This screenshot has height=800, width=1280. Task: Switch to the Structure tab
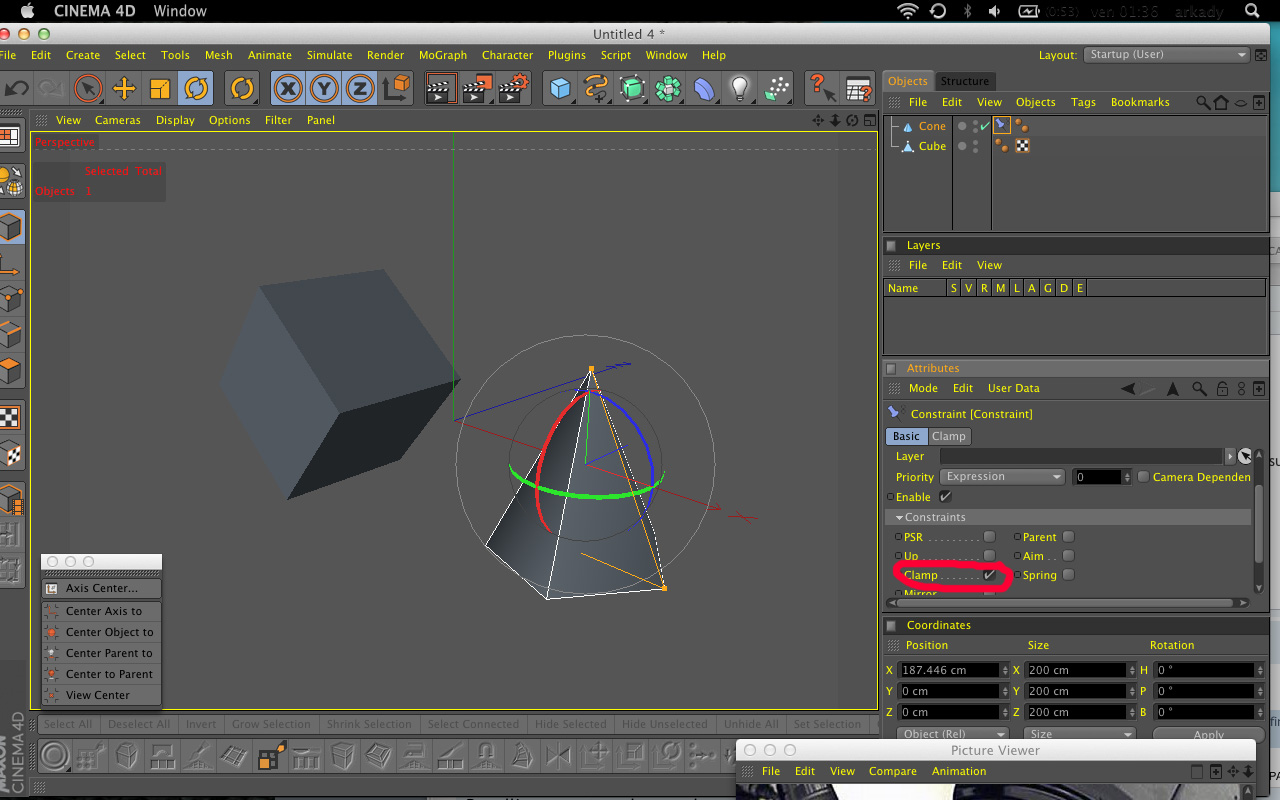(x=965, y=81)
